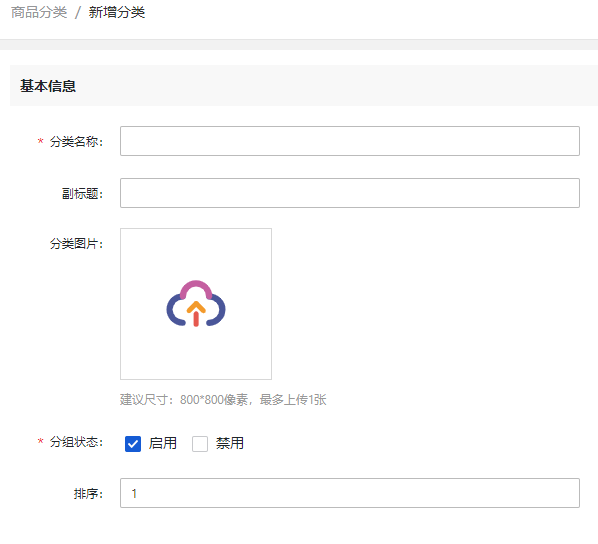The image size is (598, 544).
Task: Click the 建议尺寸 800*800像素 hint text
Action: (x=223, y=399)
